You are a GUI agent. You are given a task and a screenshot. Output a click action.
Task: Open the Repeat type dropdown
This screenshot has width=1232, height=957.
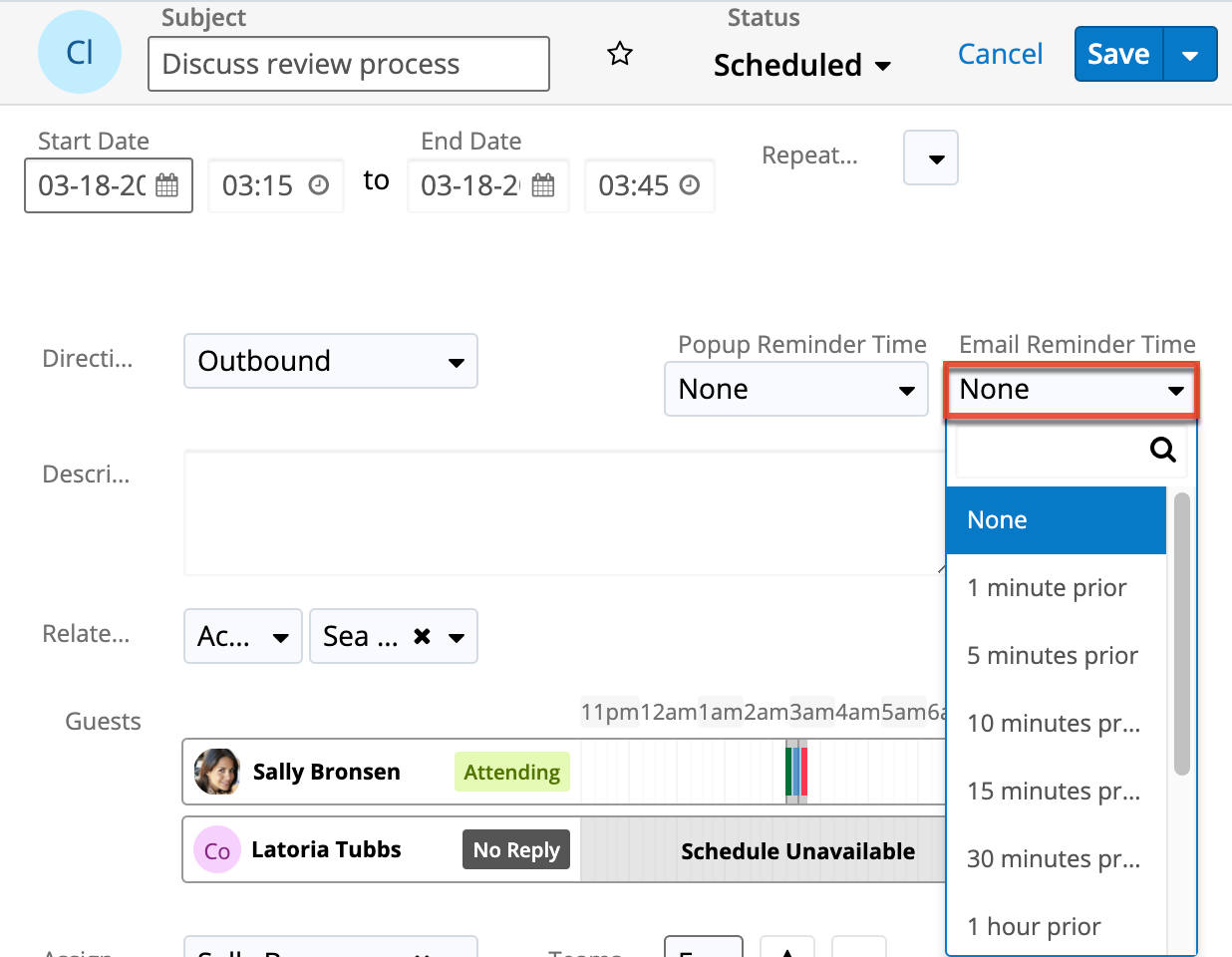click(x=931, y=159)
